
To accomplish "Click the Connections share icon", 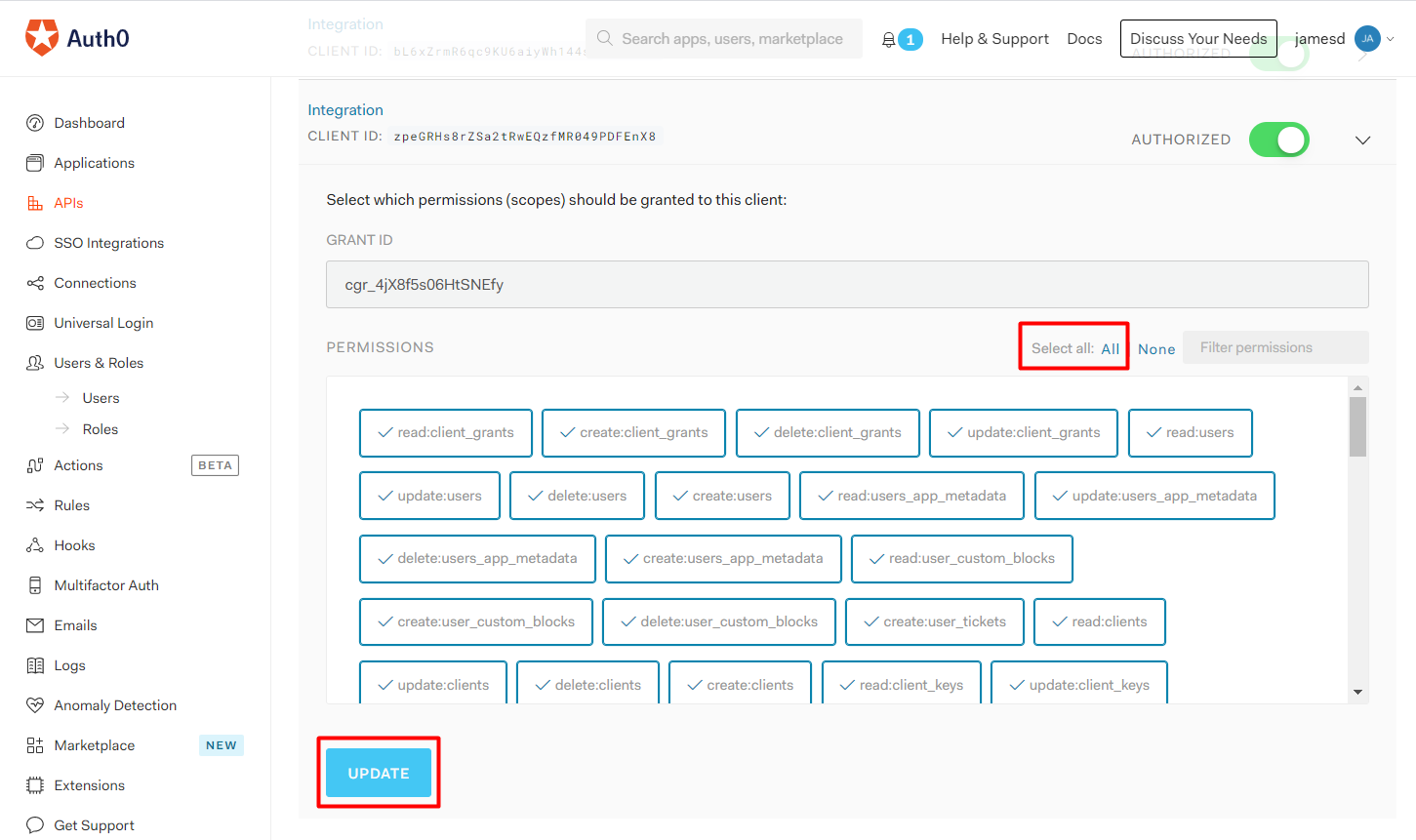I will [x=35, y=283].
